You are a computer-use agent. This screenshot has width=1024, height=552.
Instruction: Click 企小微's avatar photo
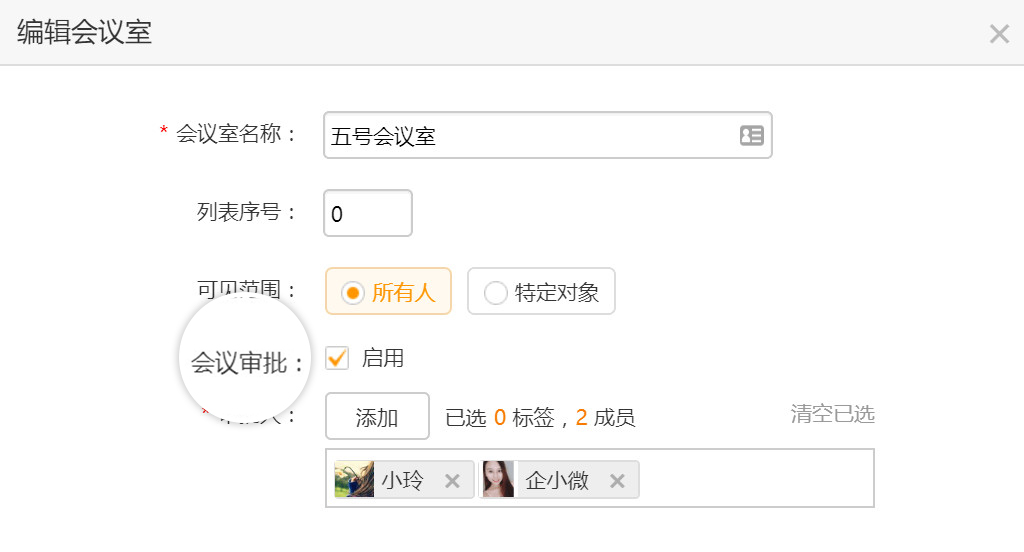tap(498, 479)
